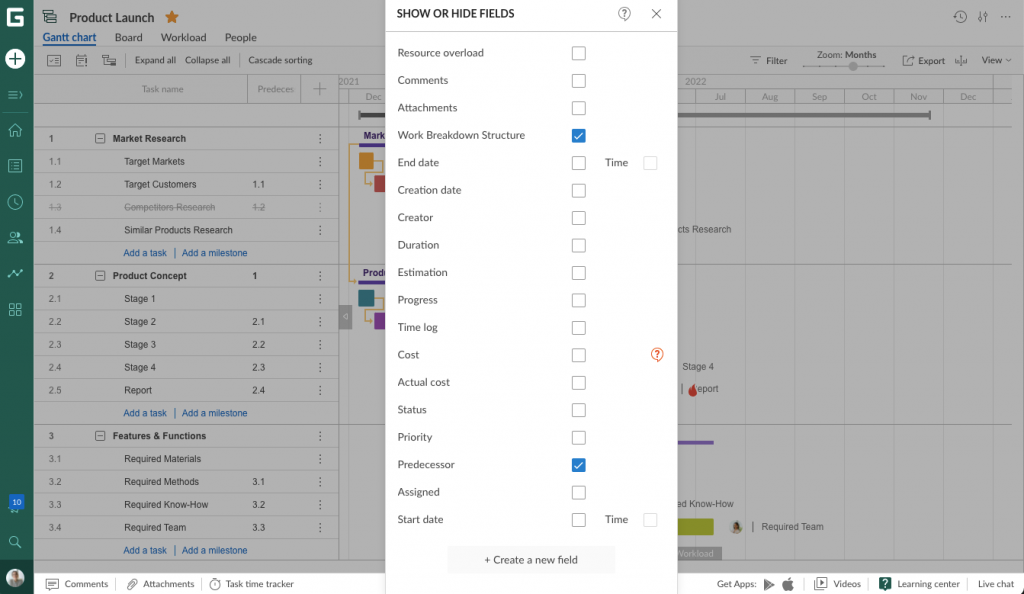Open the Workload tab
Image resolution: width=1024 pixels, height=594 pixels.
click(x=183, y=37)
